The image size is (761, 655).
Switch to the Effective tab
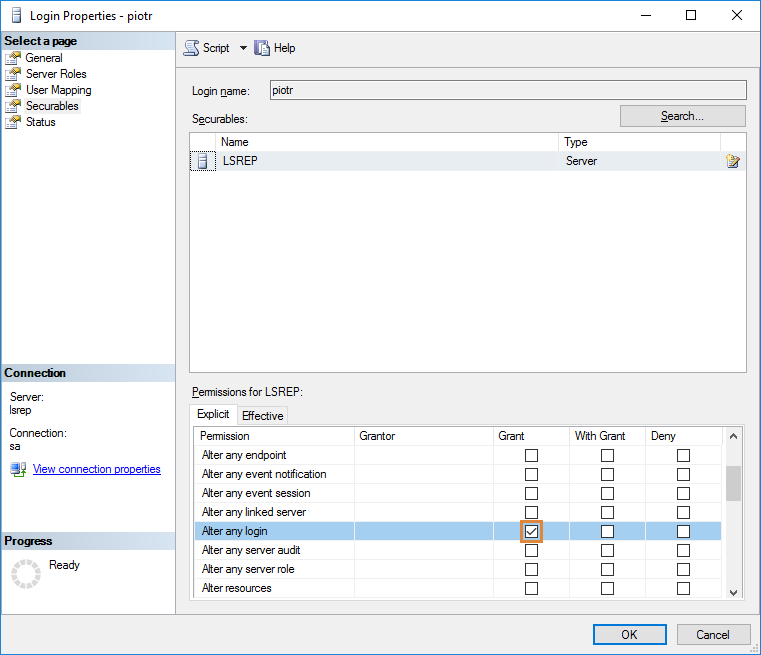[262, 416]
